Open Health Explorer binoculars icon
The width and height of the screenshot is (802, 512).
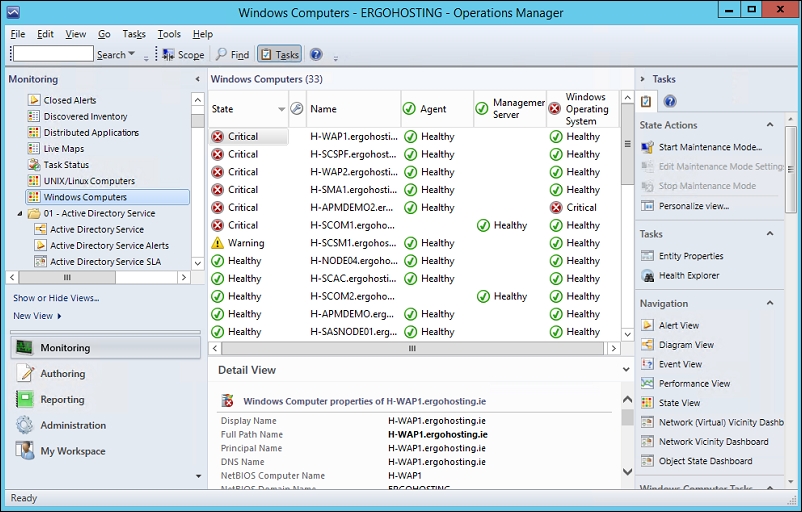(647, 276)
